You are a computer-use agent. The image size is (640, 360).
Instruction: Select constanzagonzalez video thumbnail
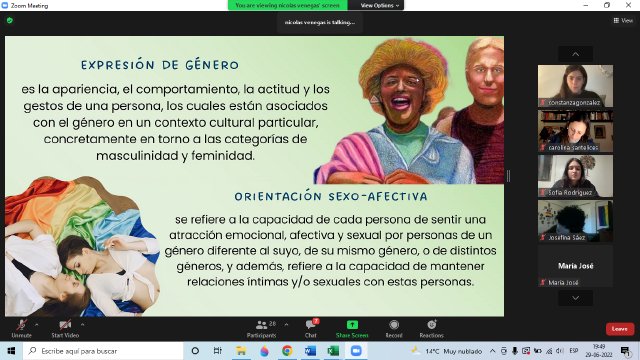[x=575, y=86]
